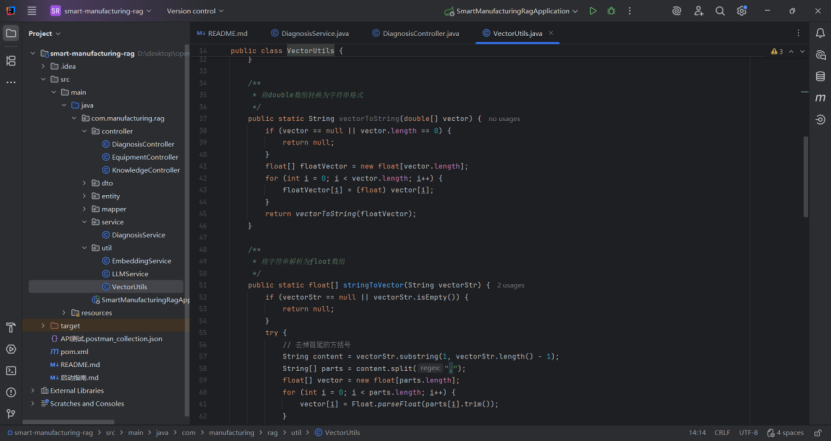Open the Project tool window icon
Image resolution: width=831 pixels, height=442 pixels.
click(11, 33)
